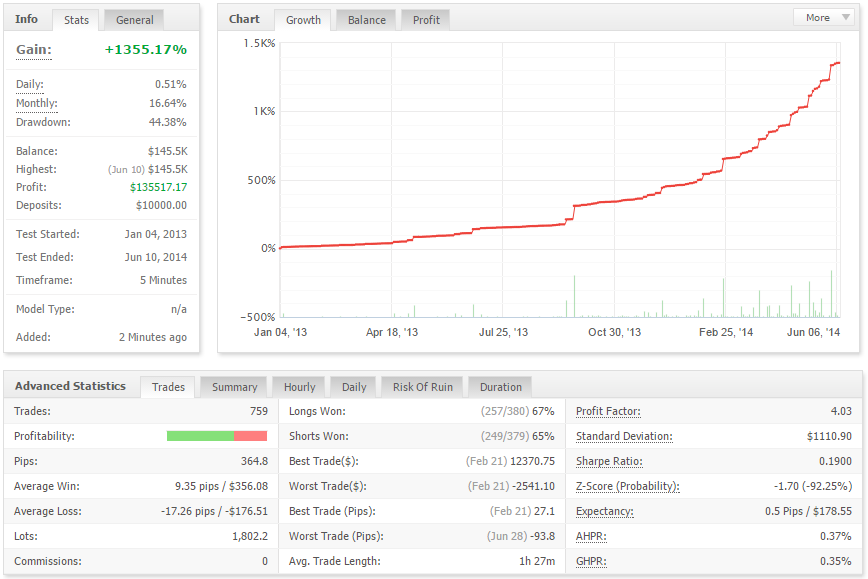Select the Trades statistics tab
This screenshot has height=579, width=868.
click(x=168, y=387)
